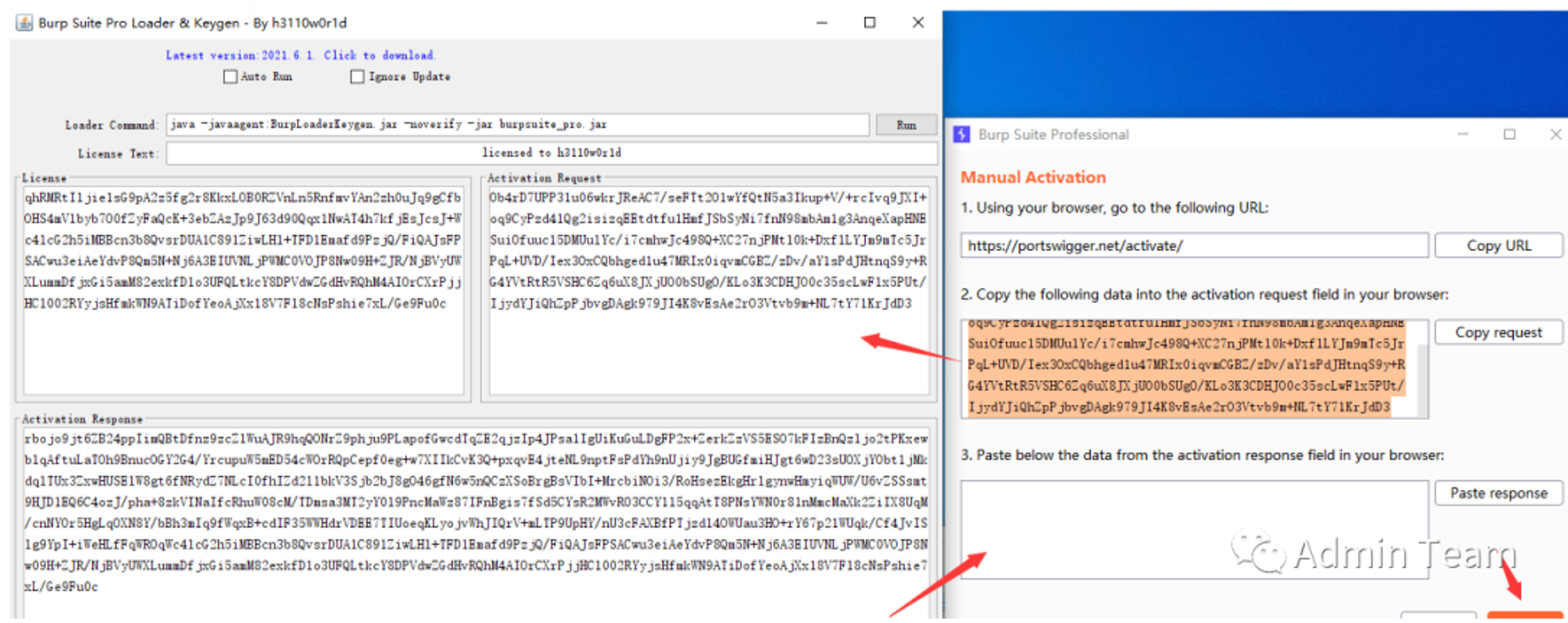This screenshot has height=623, width=1568.
Task: Click the License Text input field
Action: (x=551, y=153)
